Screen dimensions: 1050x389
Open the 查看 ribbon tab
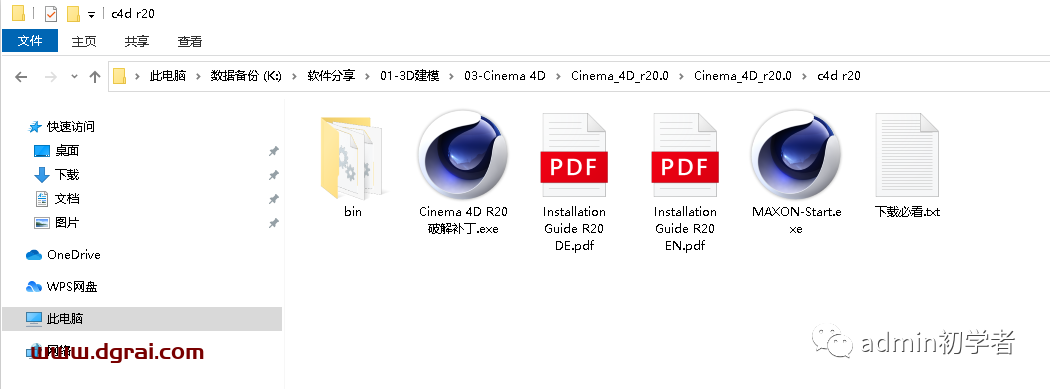click(190, 41)
